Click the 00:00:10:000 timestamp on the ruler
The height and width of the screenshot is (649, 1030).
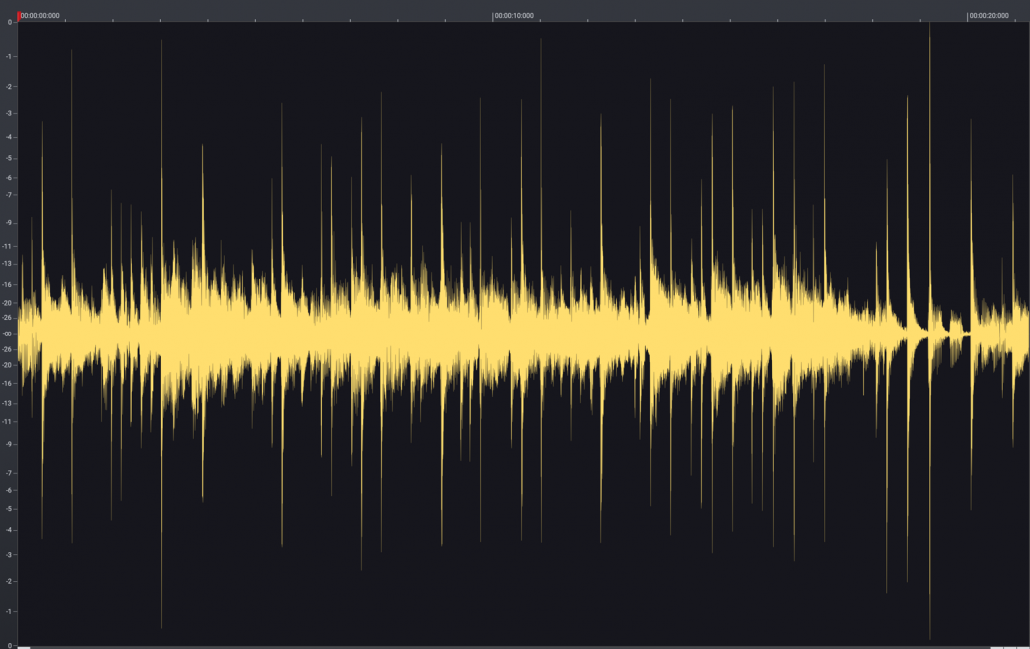513,14
